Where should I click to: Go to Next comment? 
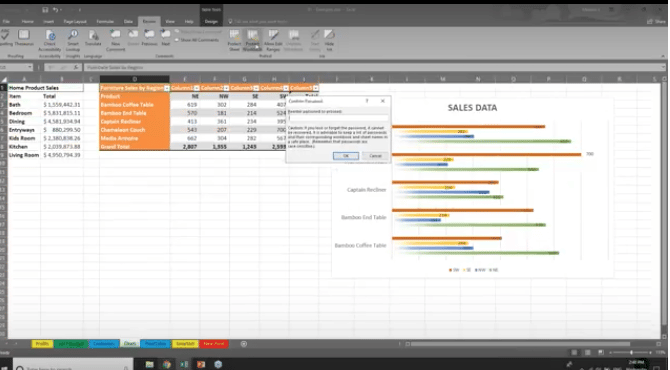point(165,38)
